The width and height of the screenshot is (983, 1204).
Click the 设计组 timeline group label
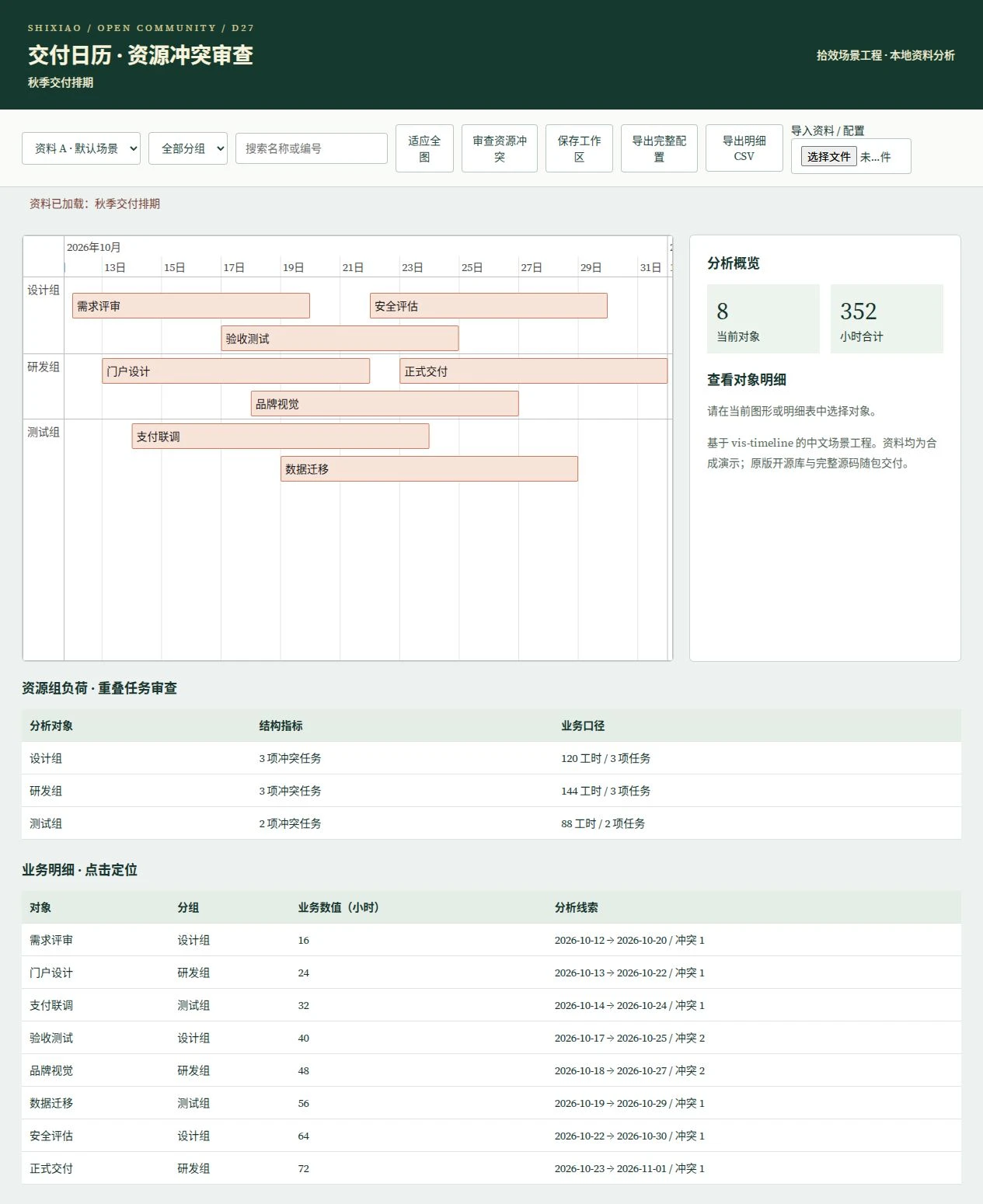[44, 290]
